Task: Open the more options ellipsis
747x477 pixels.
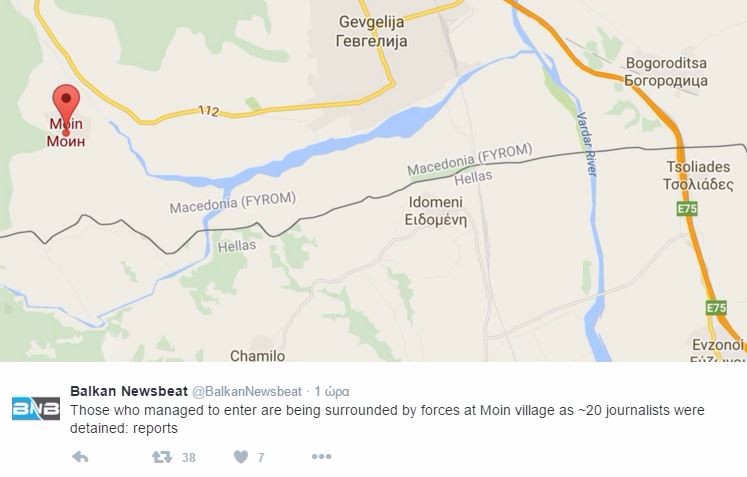Action: pyautogui.click(x=322, y=457)
